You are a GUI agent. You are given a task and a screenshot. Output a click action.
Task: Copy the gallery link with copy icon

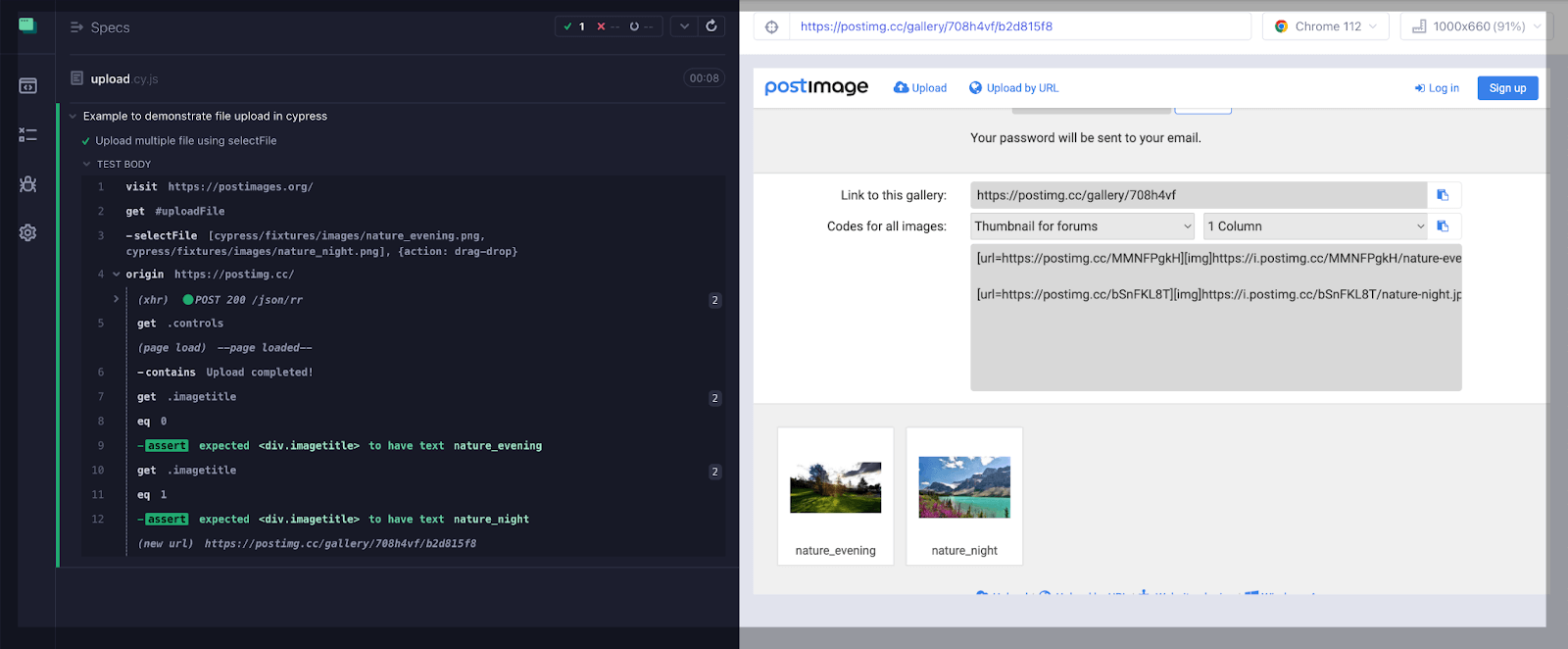click(x=1443, y=195)
